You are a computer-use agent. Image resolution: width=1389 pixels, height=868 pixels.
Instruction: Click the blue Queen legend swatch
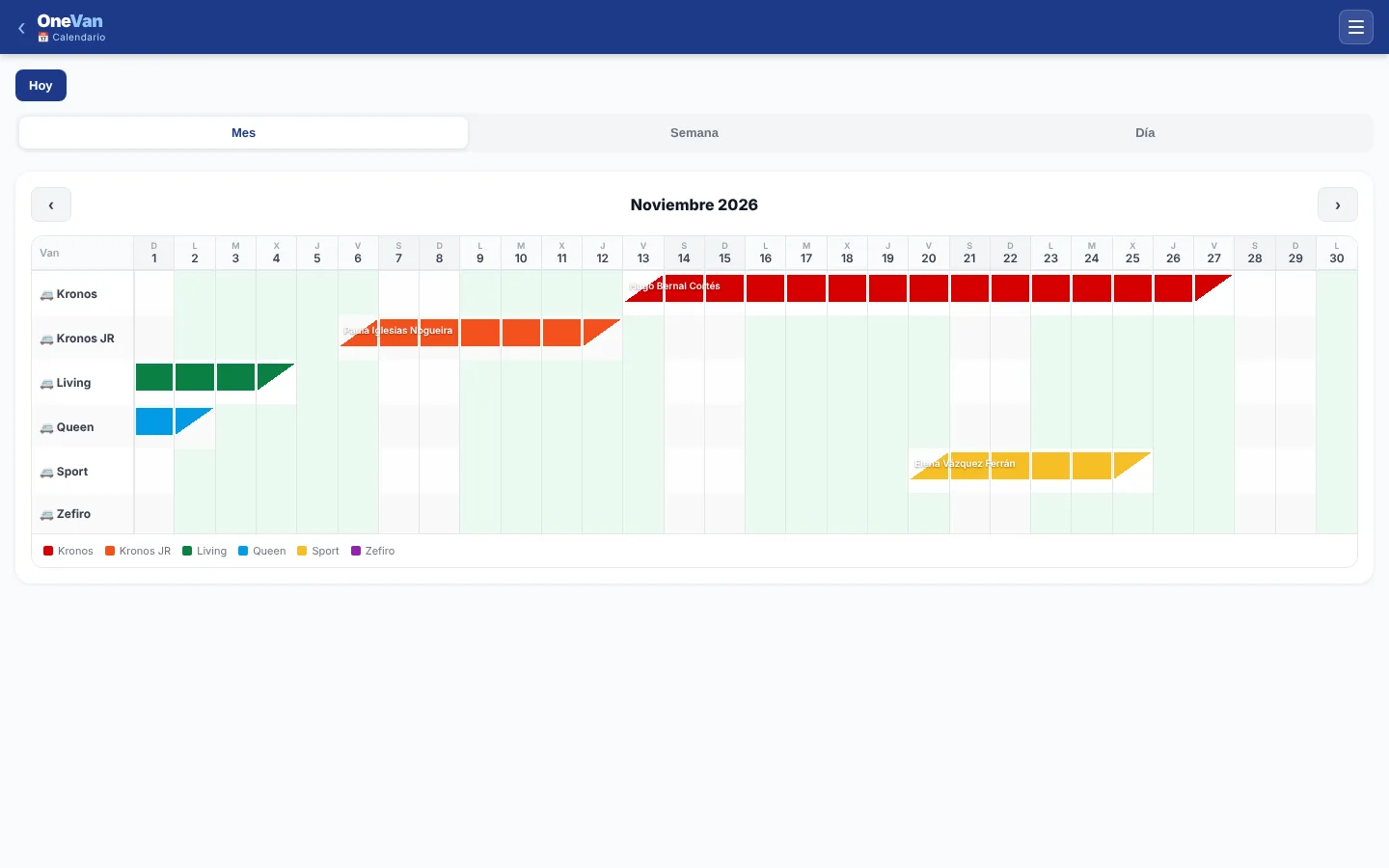tap(243, 551)
